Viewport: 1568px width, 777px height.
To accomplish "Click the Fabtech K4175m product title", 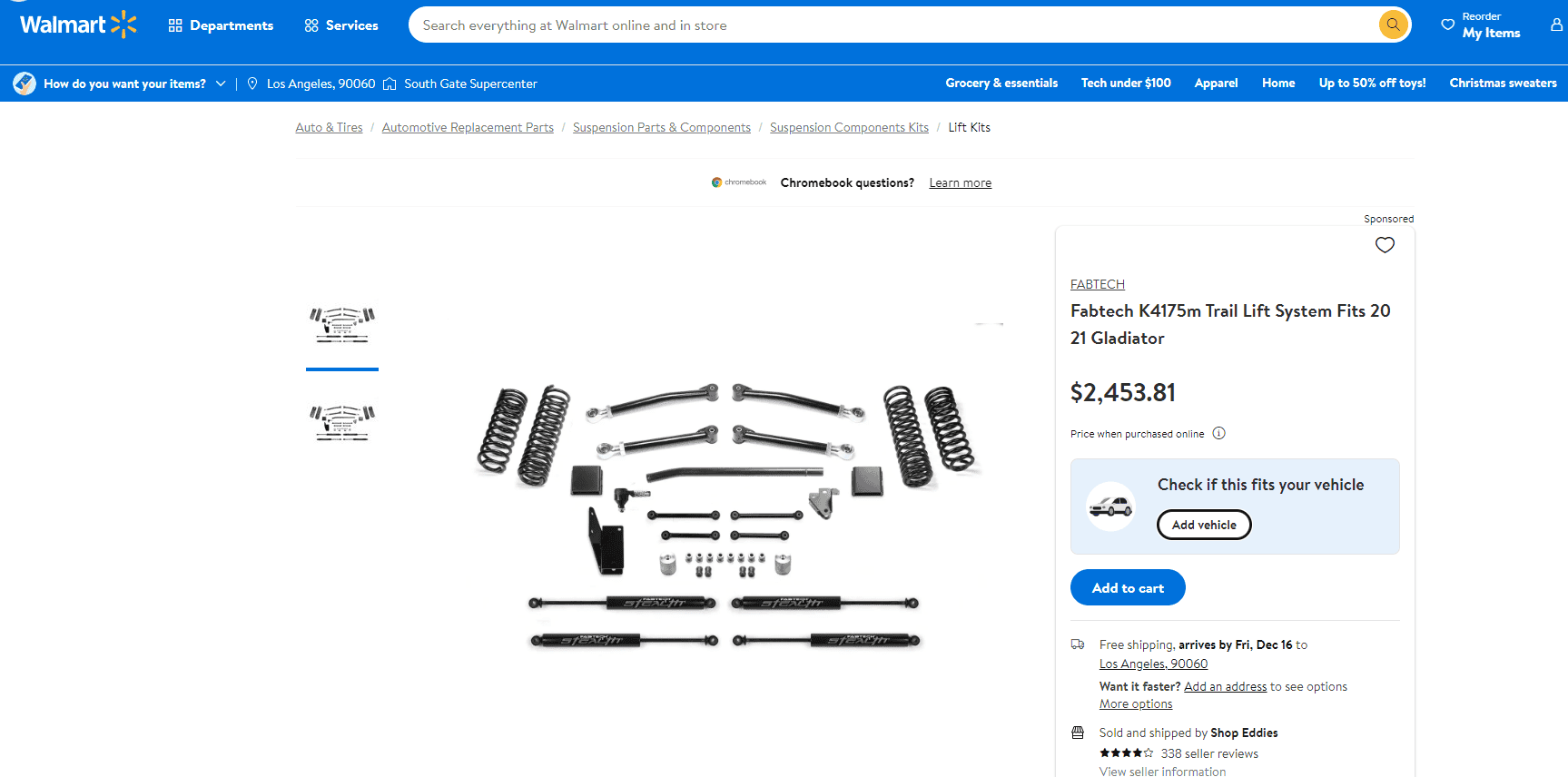I will (1230, 324).
